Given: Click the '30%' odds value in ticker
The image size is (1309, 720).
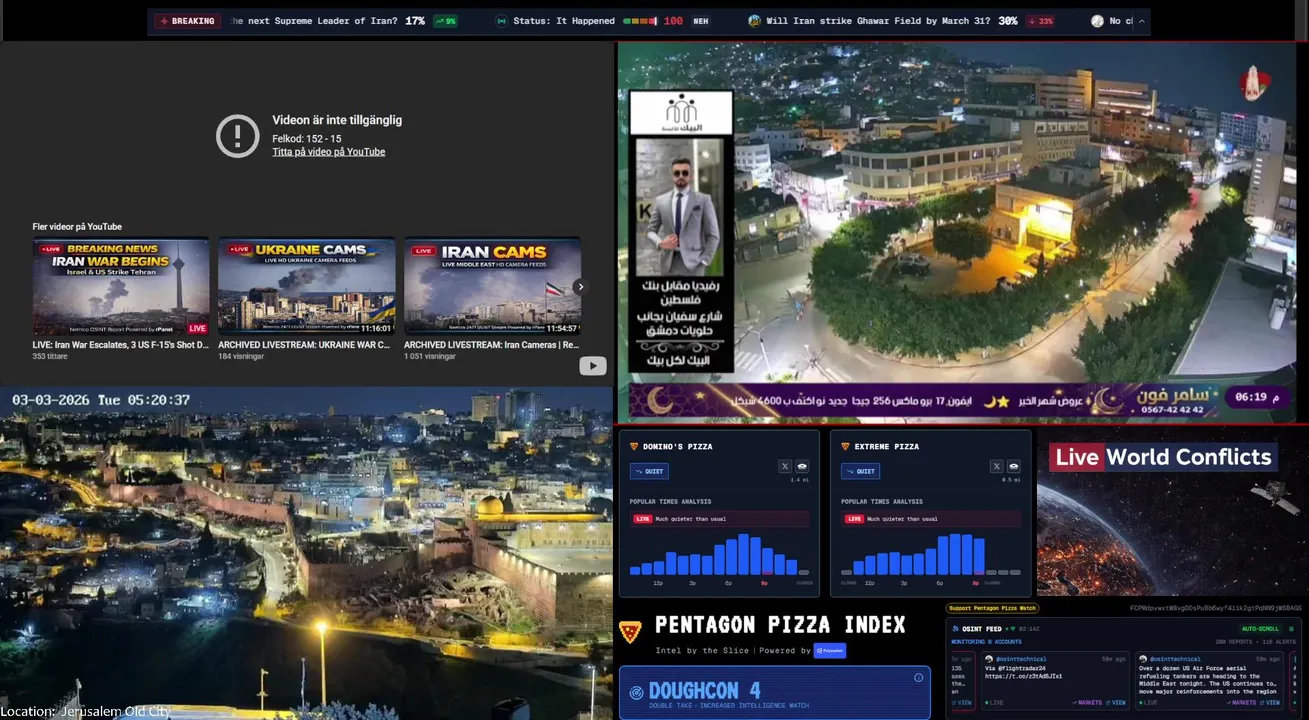Looking at the screenshot, I should pos(1008,21).
